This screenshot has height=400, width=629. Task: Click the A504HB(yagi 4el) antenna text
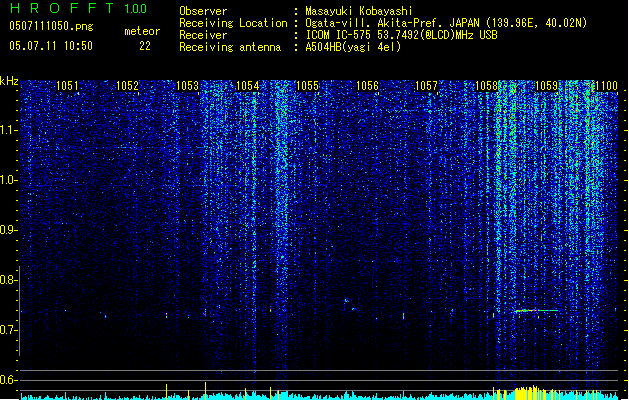[x=353, y=47]
